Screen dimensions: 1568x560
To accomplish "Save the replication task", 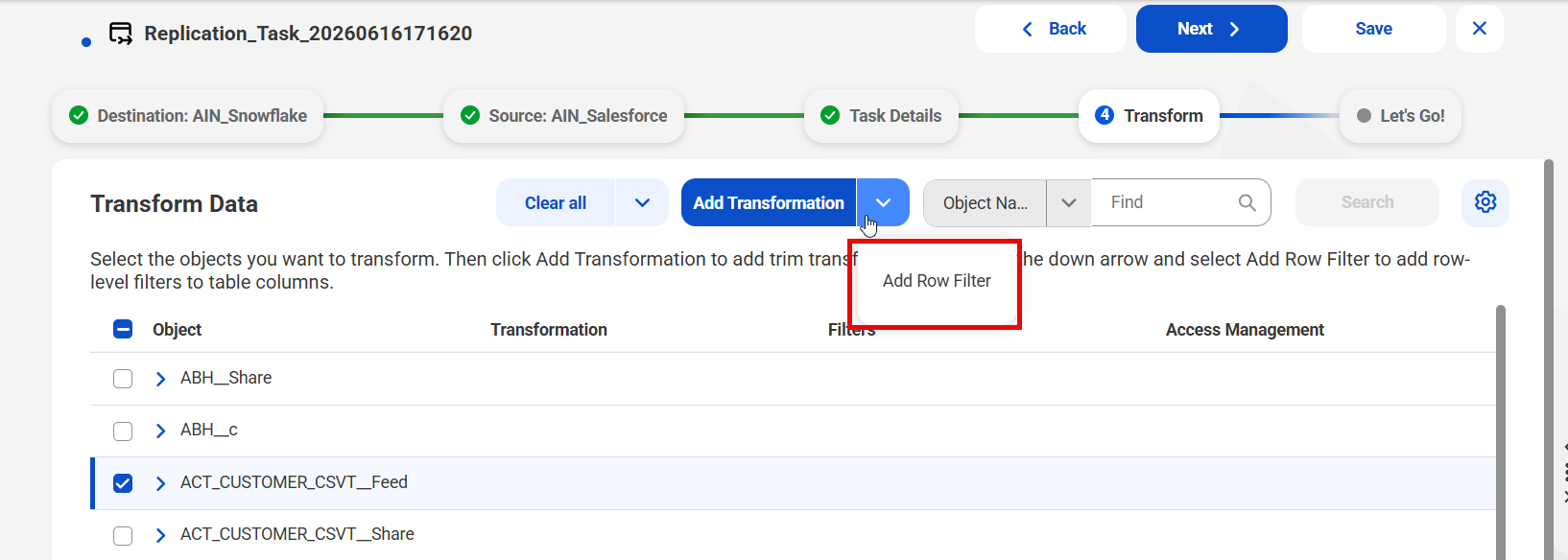I will (1373, 29).
